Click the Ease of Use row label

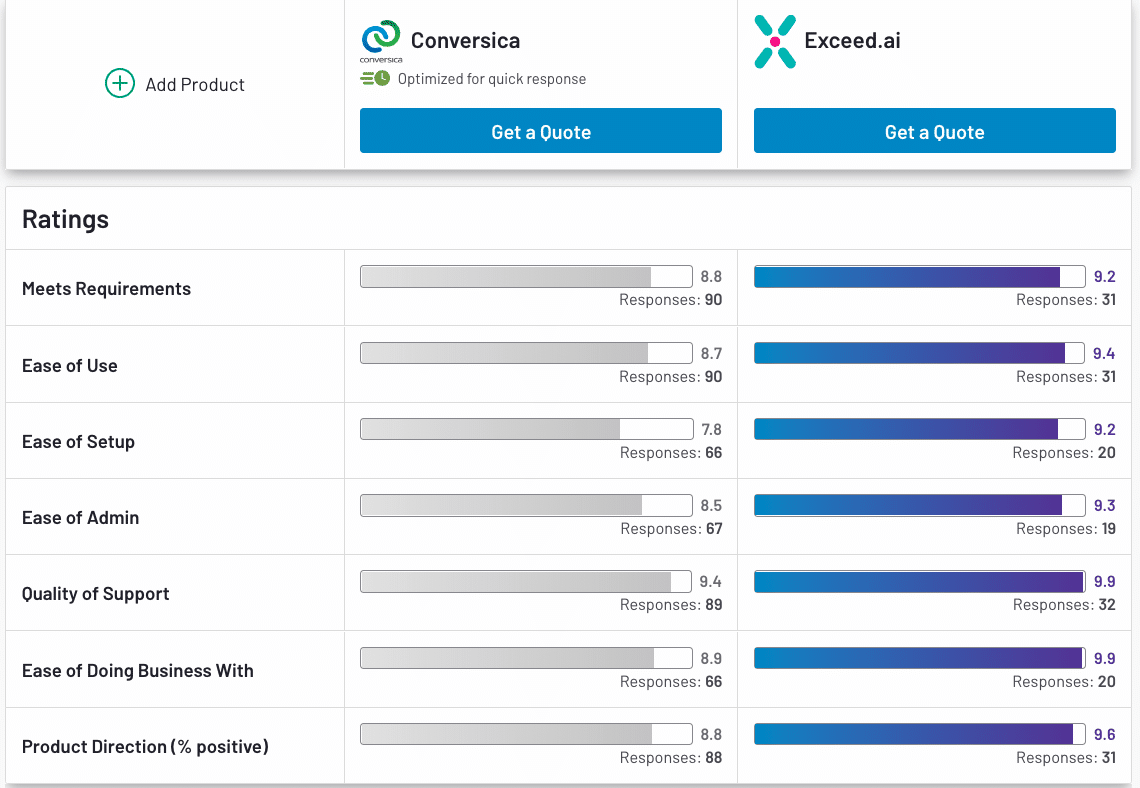coord(70,366)
